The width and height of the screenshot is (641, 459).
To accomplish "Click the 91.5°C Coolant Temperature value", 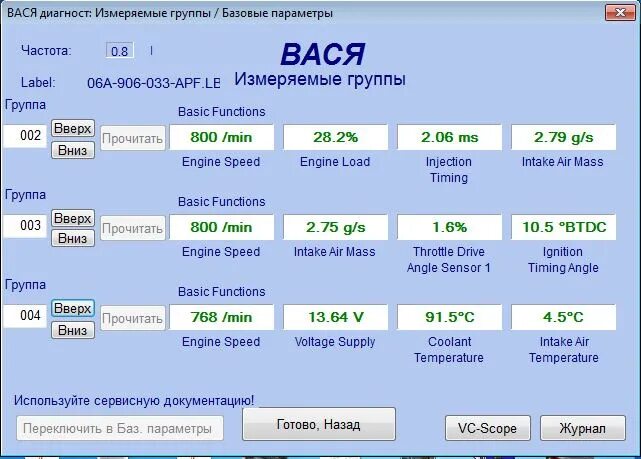I will coord(450,317).
